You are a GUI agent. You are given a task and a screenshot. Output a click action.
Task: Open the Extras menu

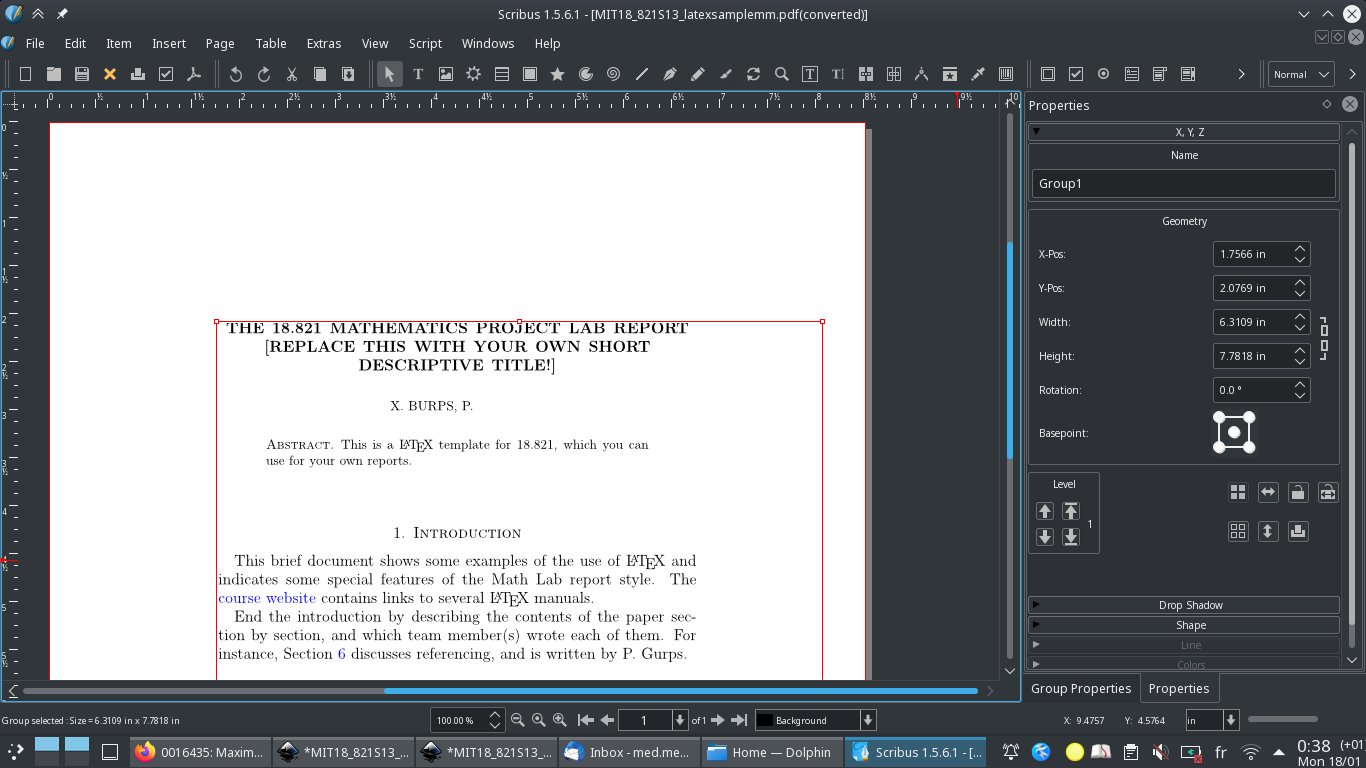click(x=323, y=43)
